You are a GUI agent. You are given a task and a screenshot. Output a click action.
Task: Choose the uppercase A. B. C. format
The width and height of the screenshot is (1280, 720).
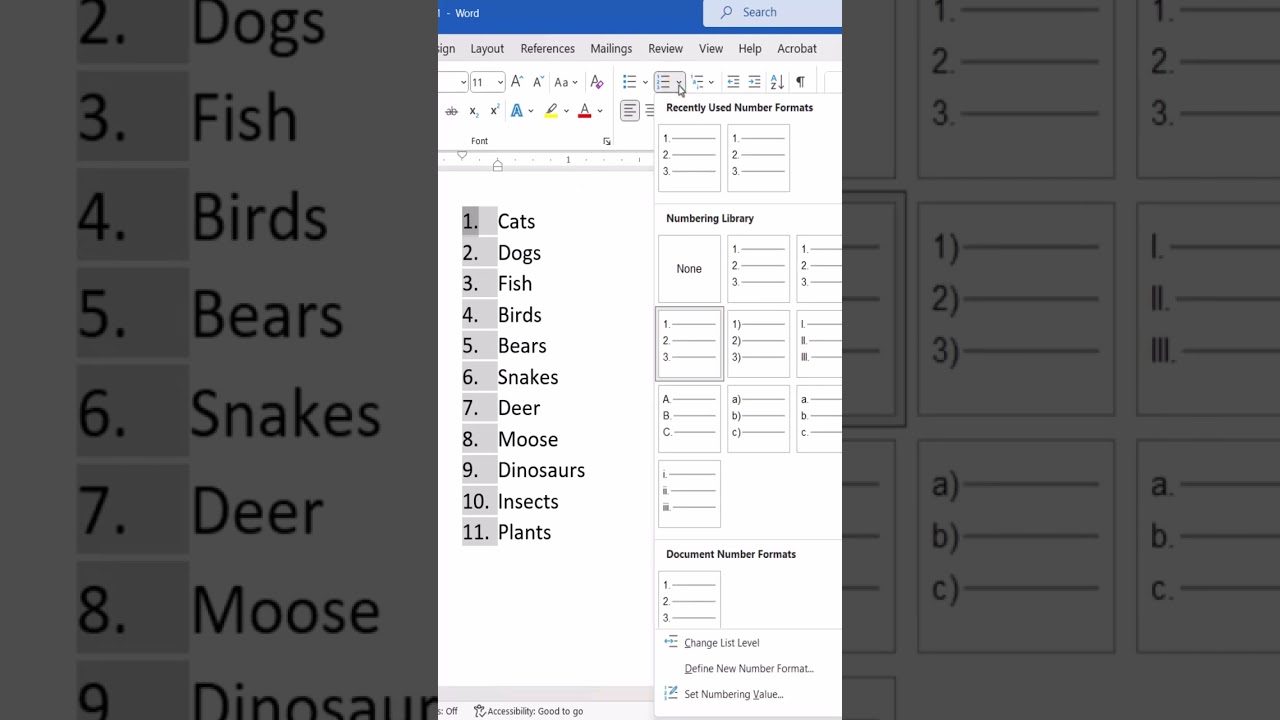[689, 418]
